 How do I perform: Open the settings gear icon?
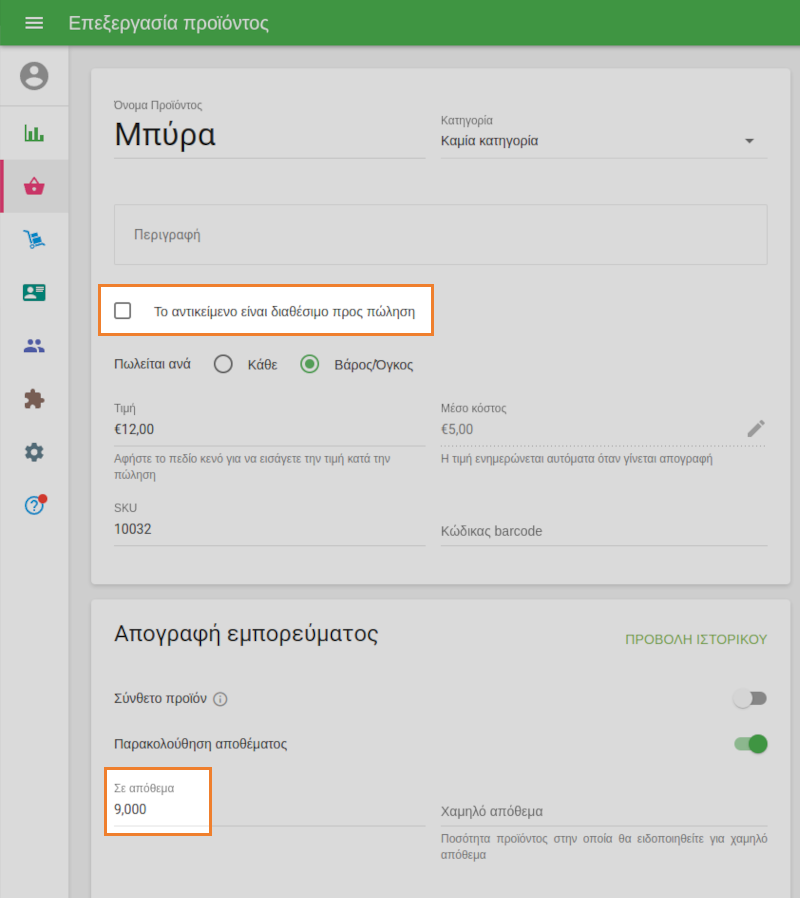[34, 452]
